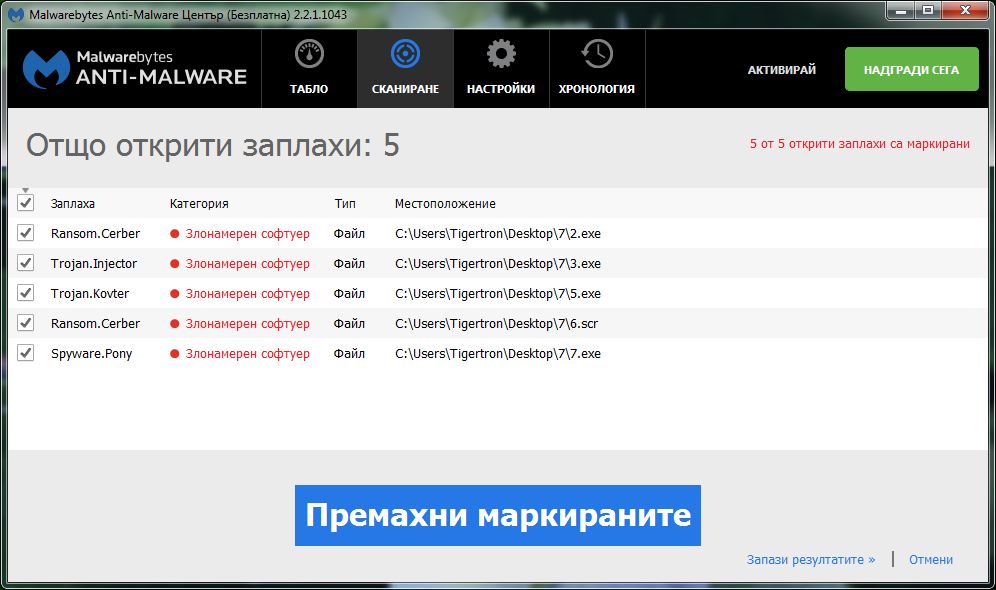Click path ending in 7\6.scr
The height and width of the screenshot is (590, 996).
tap(496, 323)
